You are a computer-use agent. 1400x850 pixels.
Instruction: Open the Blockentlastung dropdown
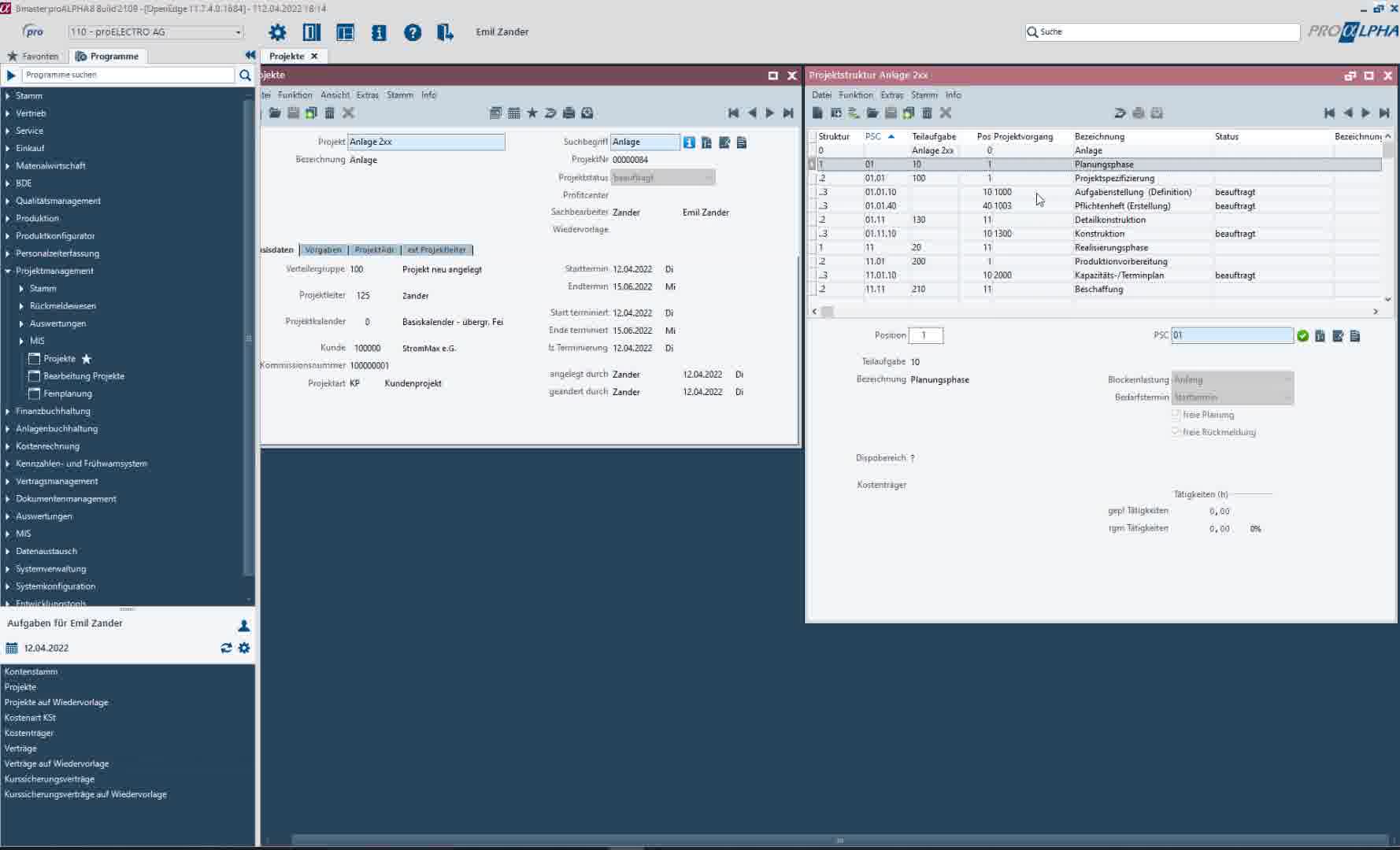pos(1232,379)
